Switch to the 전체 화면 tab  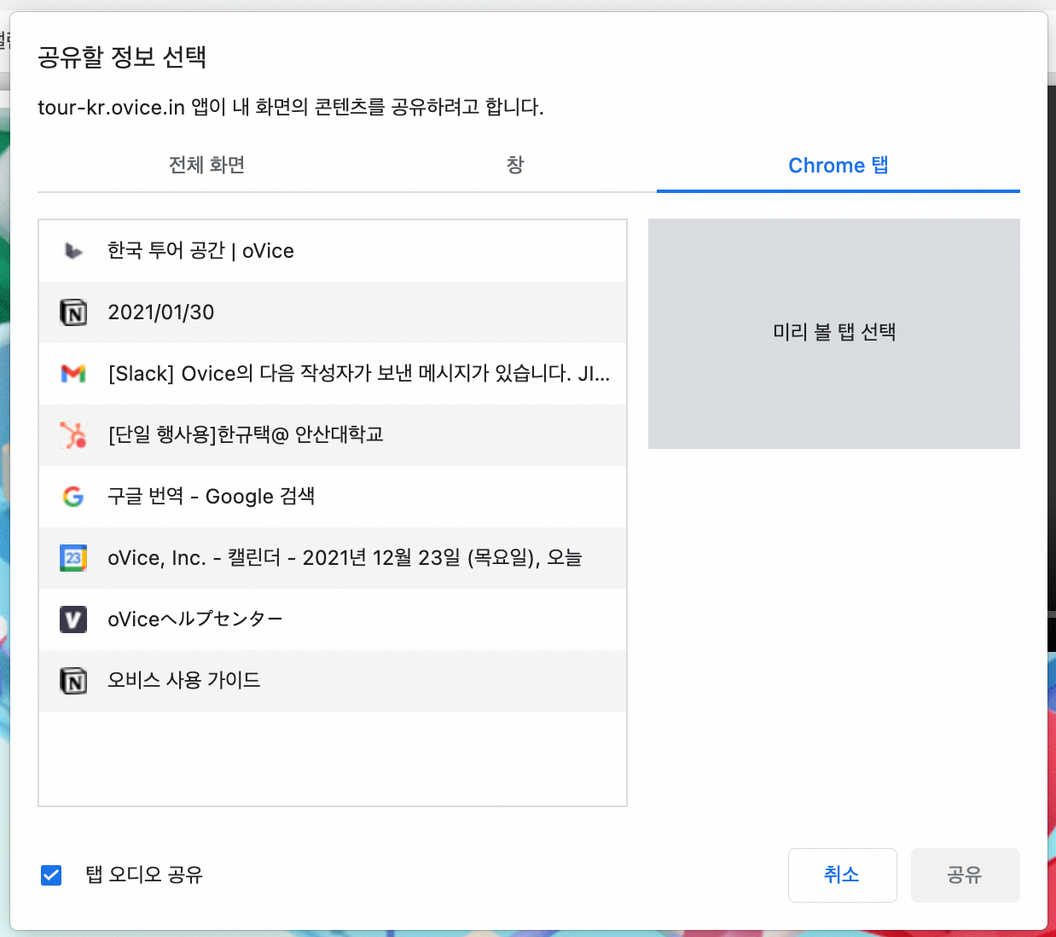point(206,165)
